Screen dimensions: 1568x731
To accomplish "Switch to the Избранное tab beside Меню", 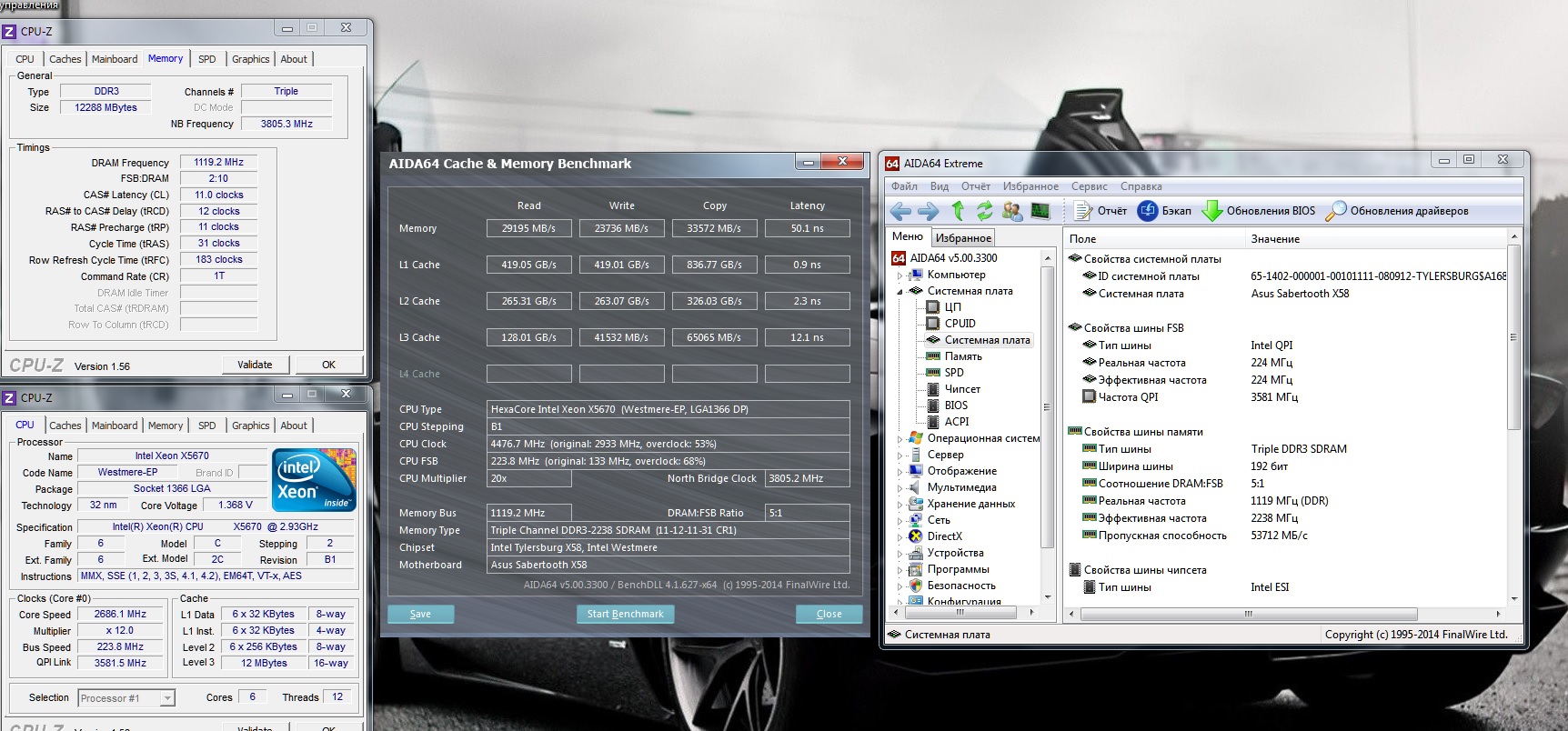I will coord(963,237).
